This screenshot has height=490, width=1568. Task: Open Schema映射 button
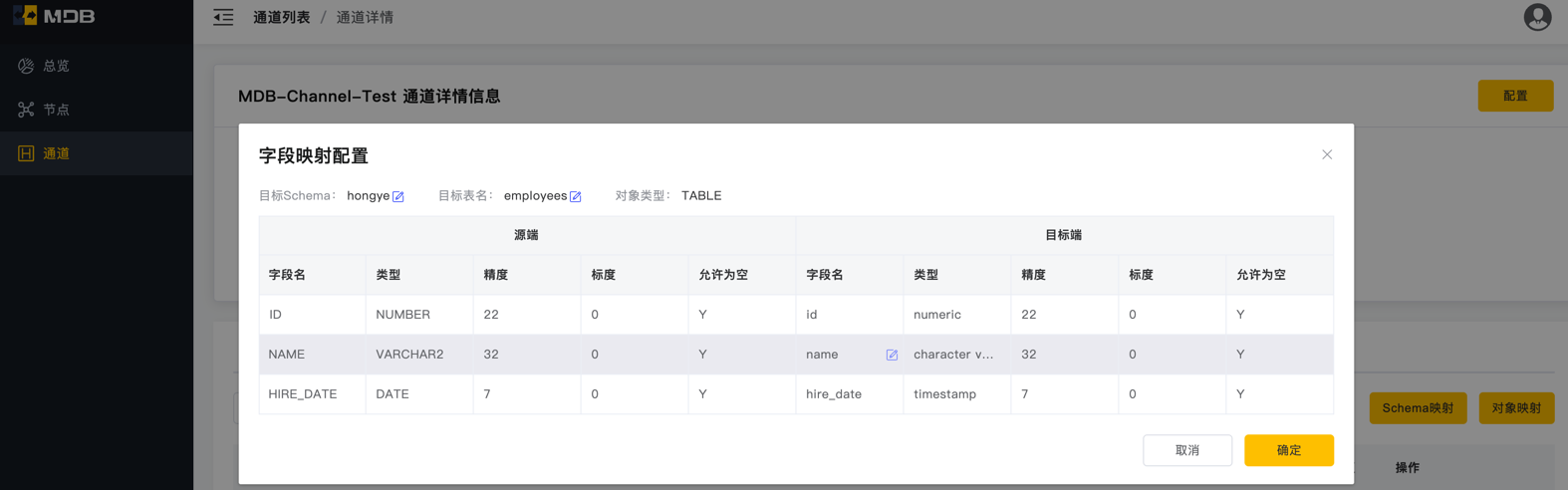click(x=1418, y=408)
